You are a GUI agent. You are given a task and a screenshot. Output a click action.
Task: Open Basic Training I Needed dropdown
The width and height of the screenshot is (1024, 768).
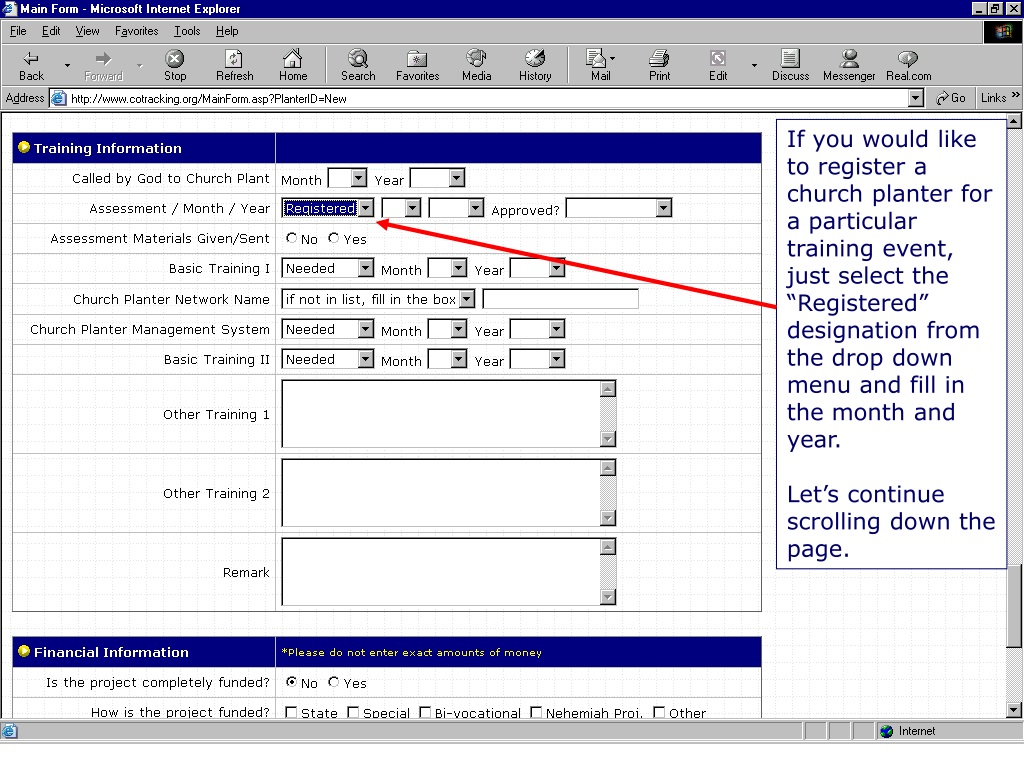pyautogui.click(x=328, y=268)
